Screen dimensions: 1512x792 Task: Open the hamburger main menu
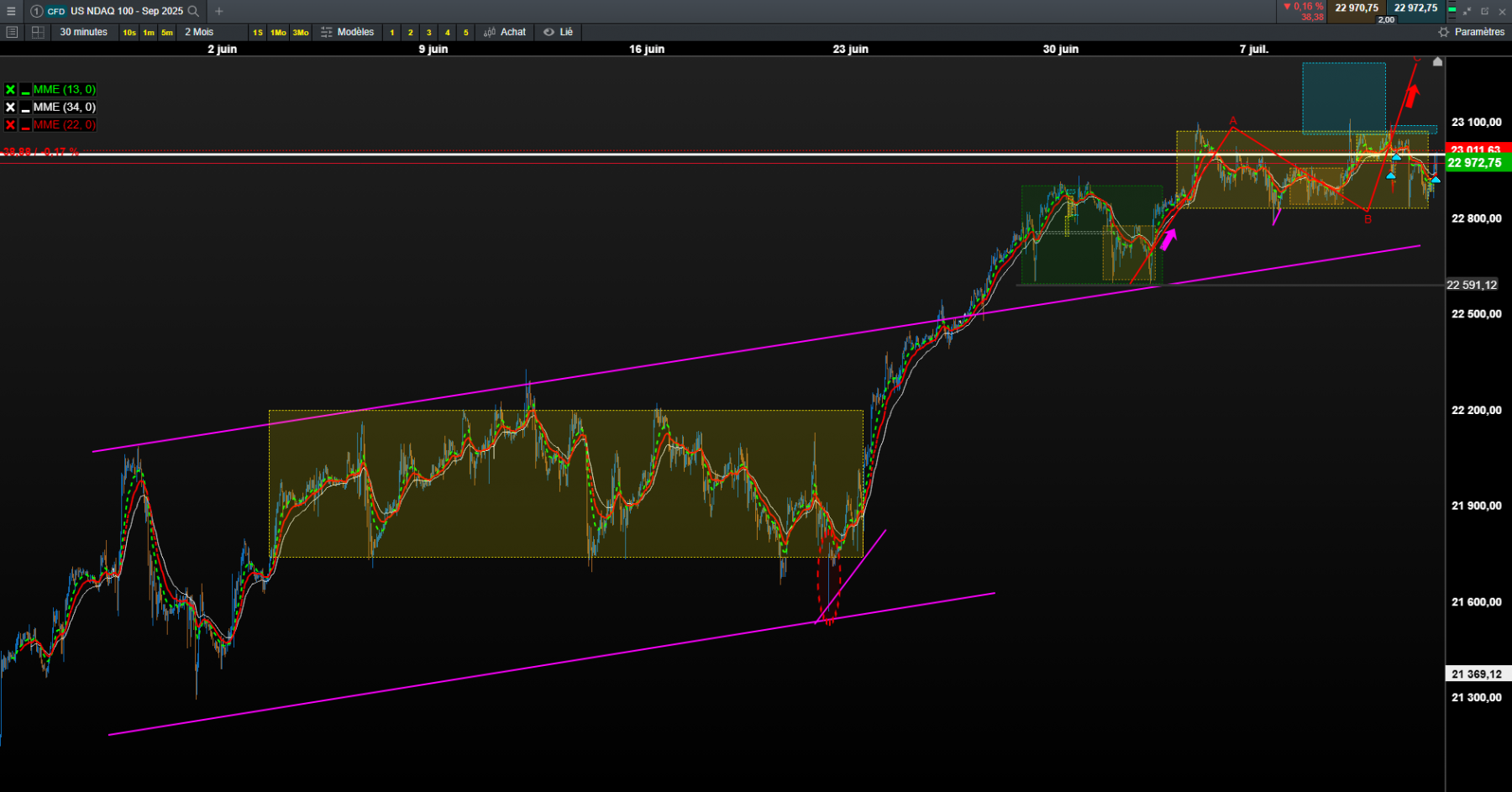(x=11, y=11)
